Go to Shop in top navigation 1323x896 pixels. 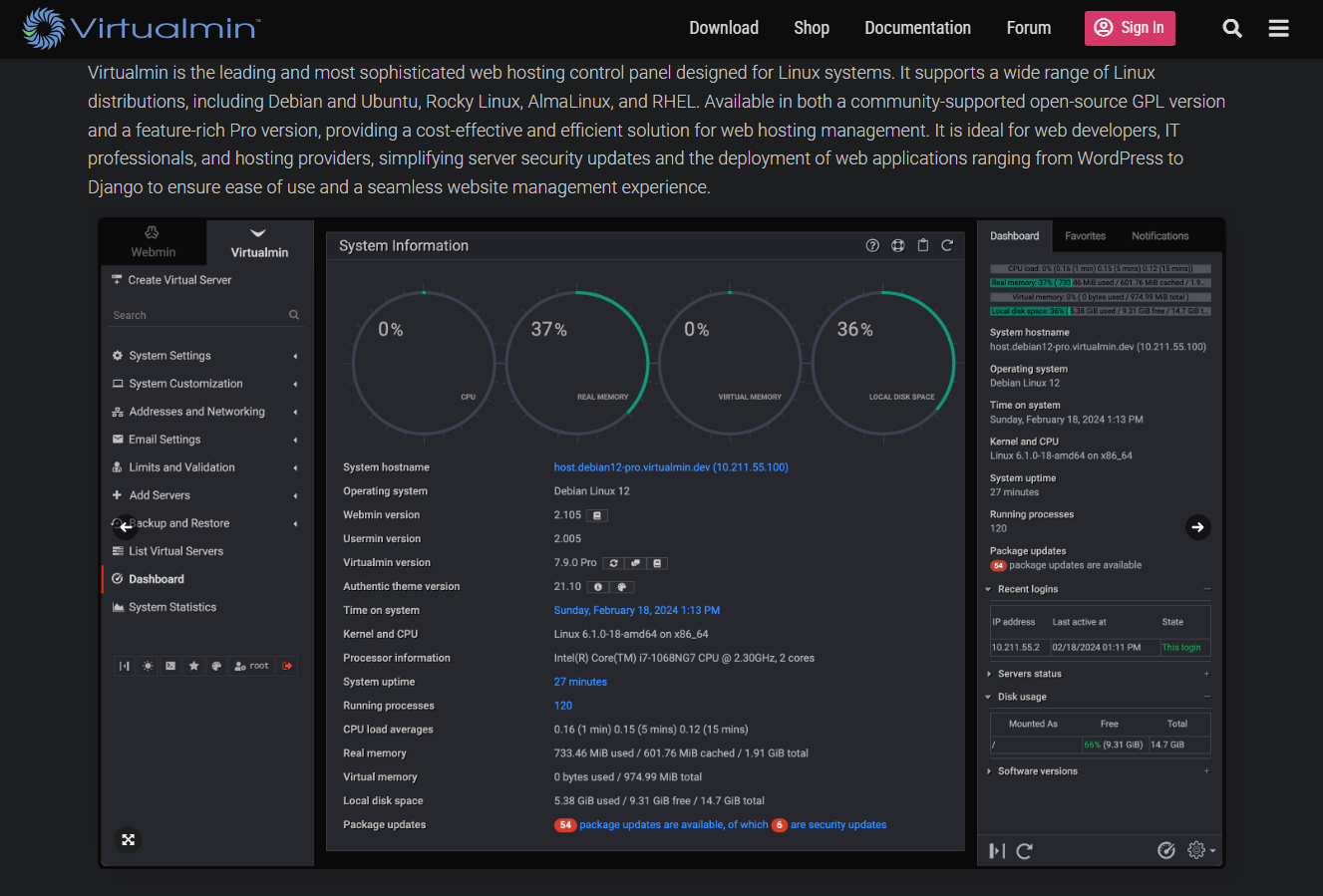tap(812, 28)
